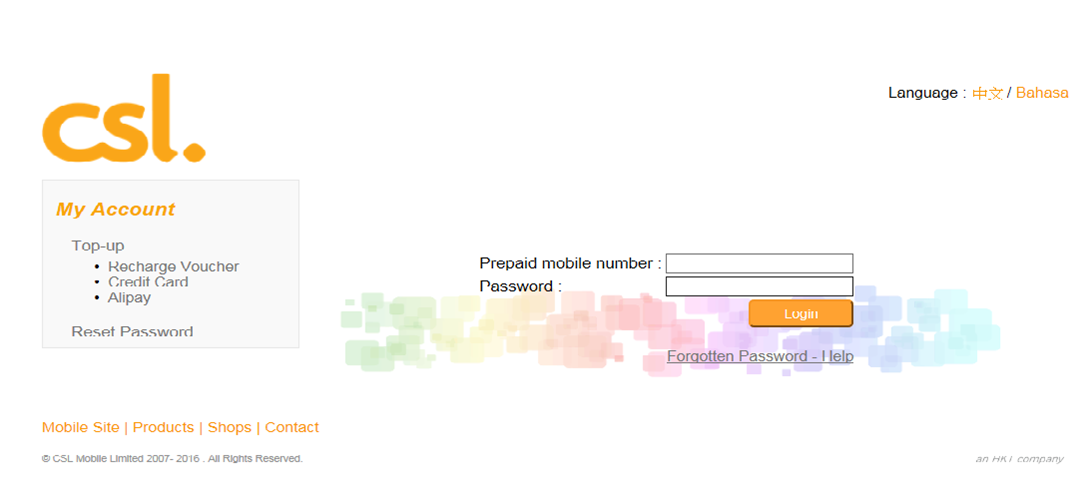This screenshot has width=1084, height=483.
Task: Open Reset Password in sidebar
Action: pos(132,332)
